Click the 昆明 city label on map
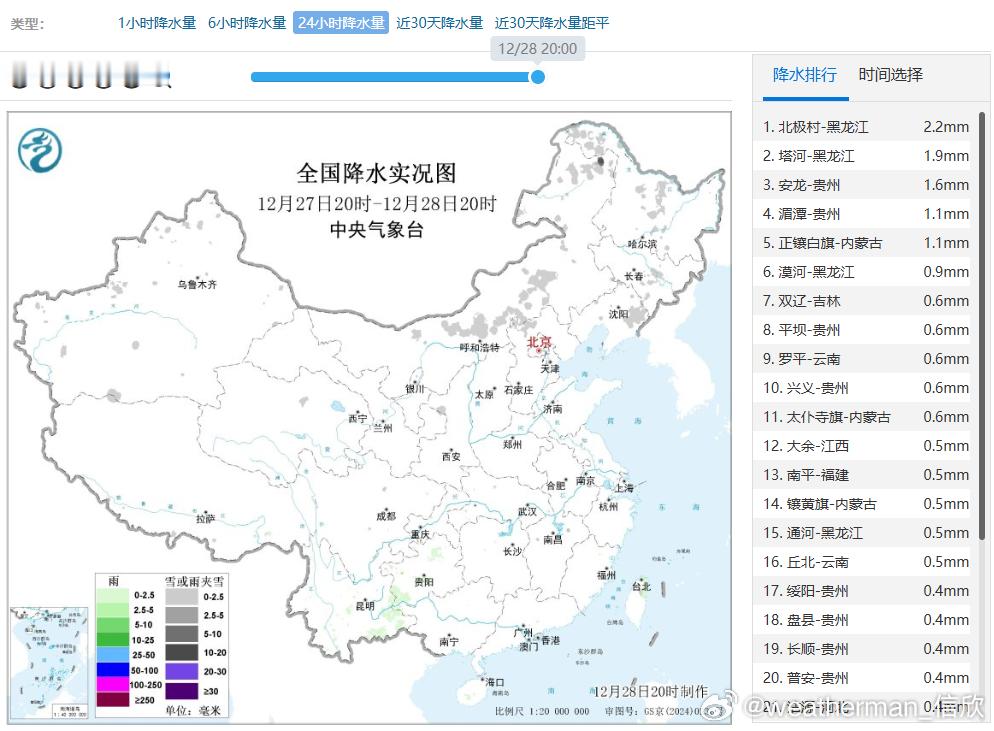 pyautogui.click(x=365, y=606)
